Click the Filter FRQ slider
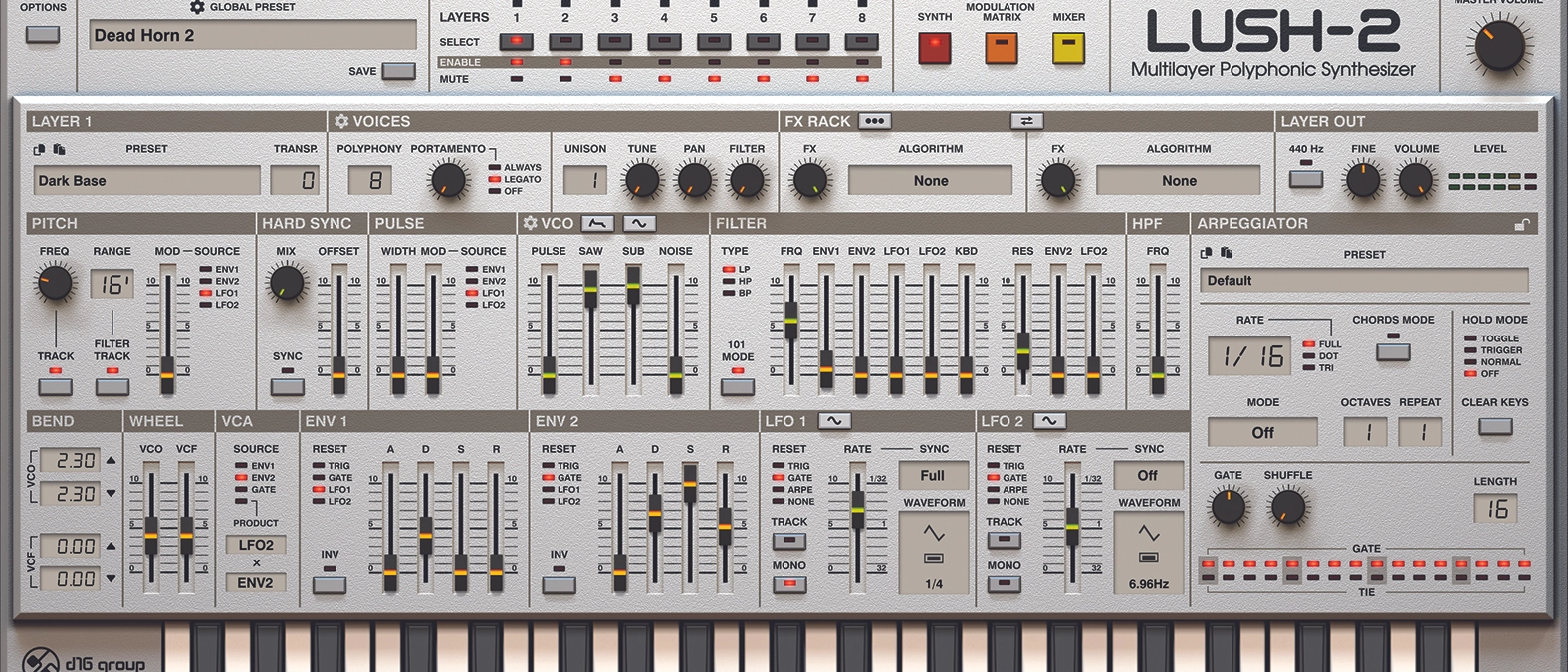Image resolution: width=1568 pixels, height=672 pixels. (791, 321)
